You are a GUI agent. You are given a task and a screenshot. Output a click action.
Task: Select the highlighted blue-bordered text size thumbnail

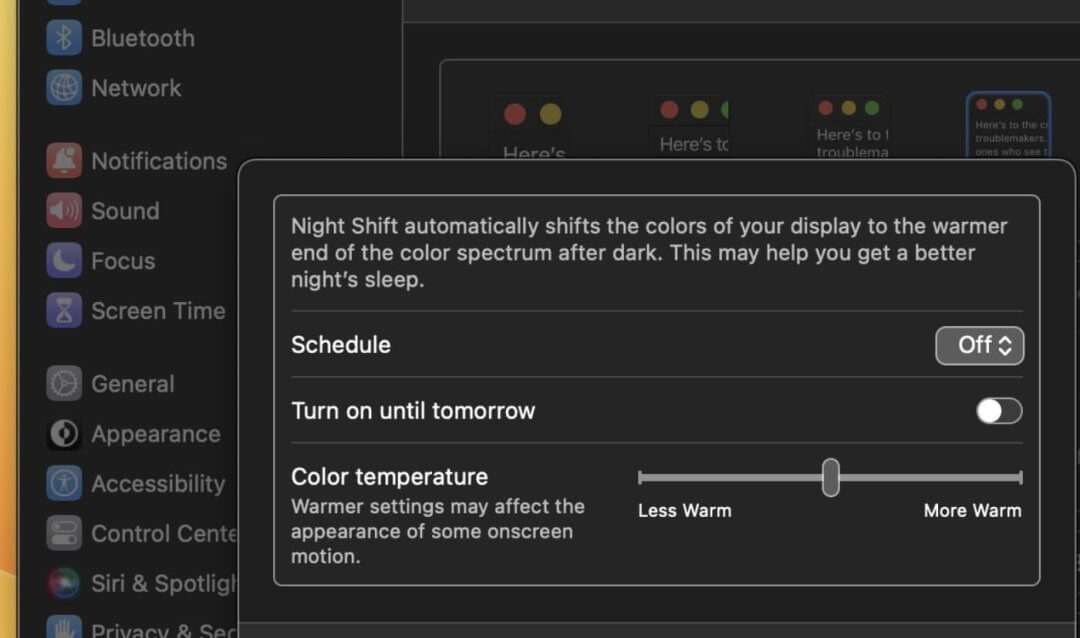click(x=1008, y=126)
